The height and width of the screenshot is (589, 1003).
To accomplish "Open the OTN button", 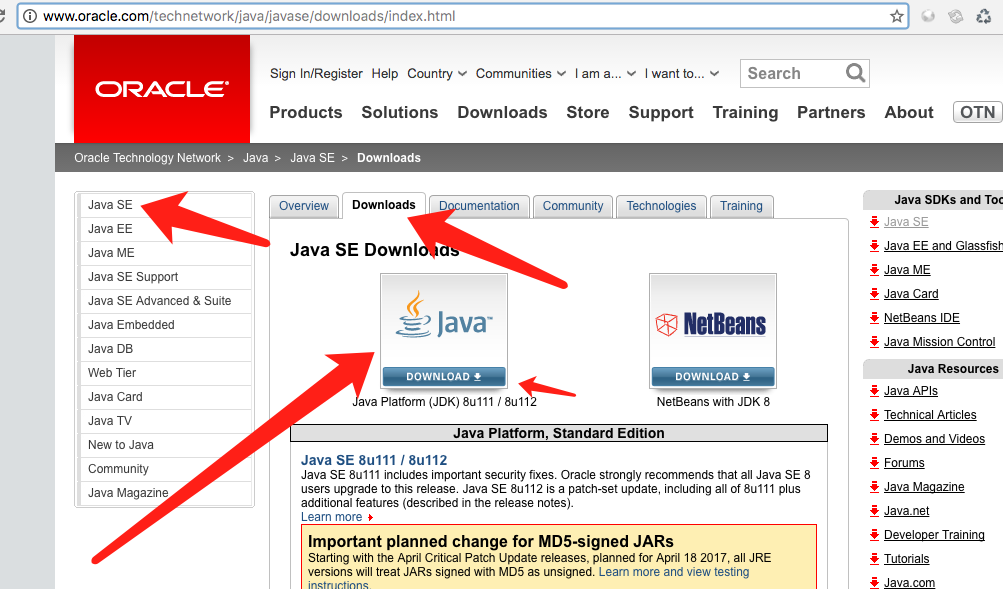I will pos(977,112).
